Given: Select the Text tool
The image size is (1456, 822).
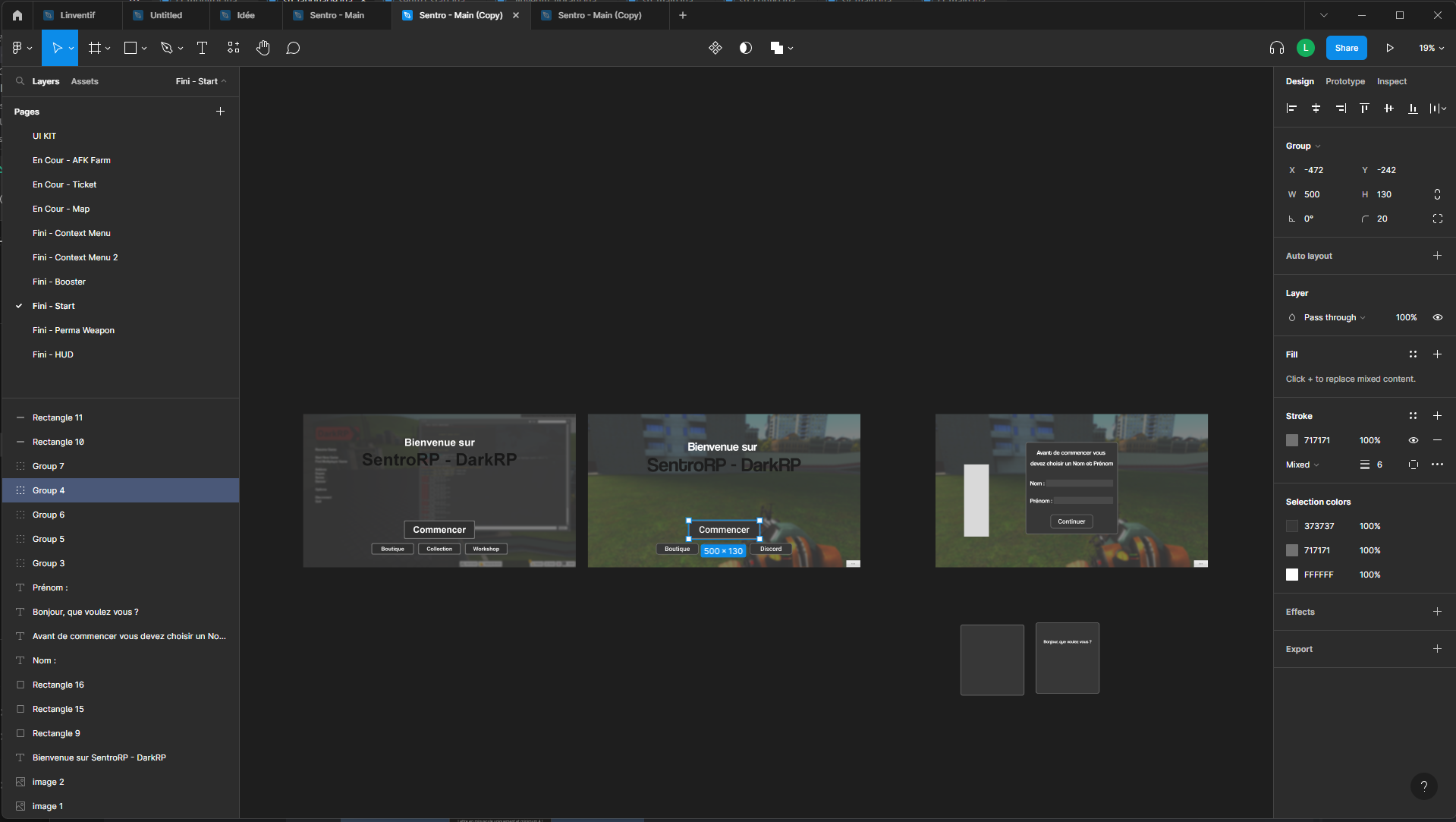Looking at the screenshot, I should [203, 48].
